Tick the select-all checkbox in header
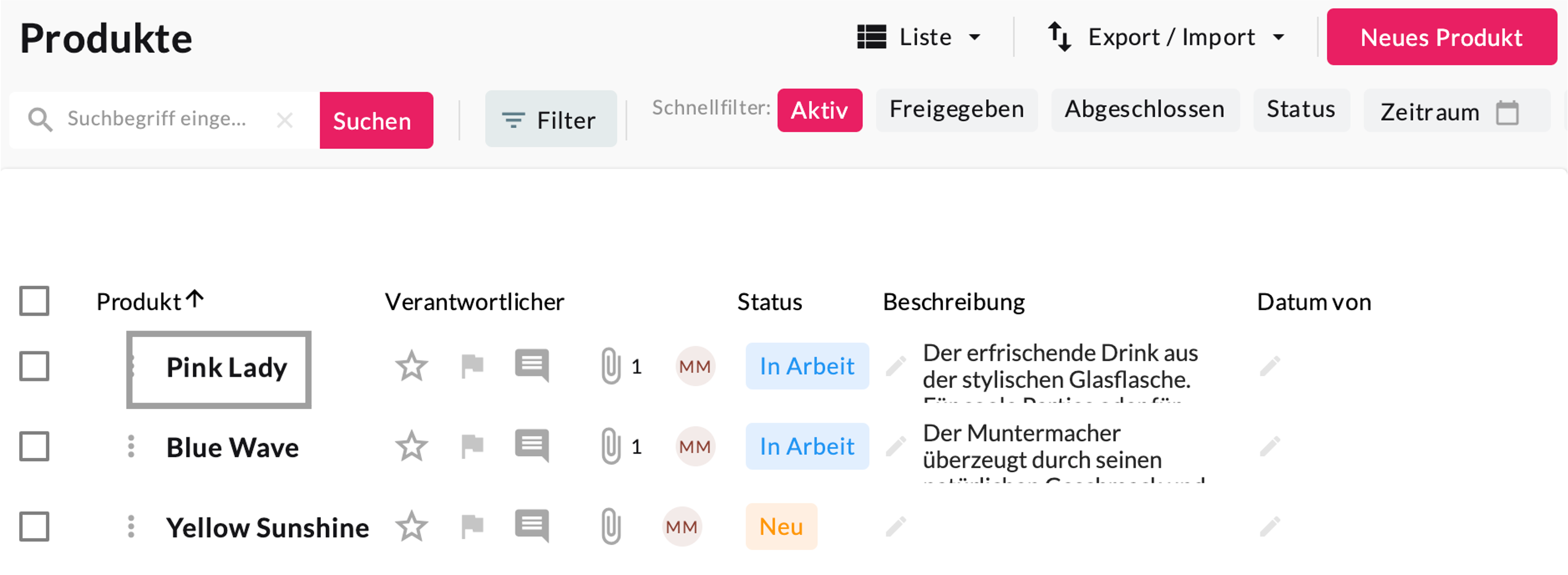This screenshot has height=575, width=1568. pos(34,301)
